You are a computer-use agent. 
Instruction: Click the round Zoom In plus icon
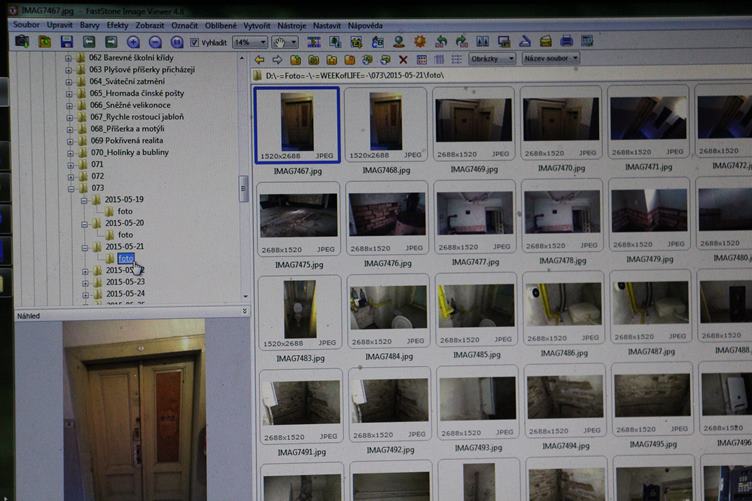(133, 42)
